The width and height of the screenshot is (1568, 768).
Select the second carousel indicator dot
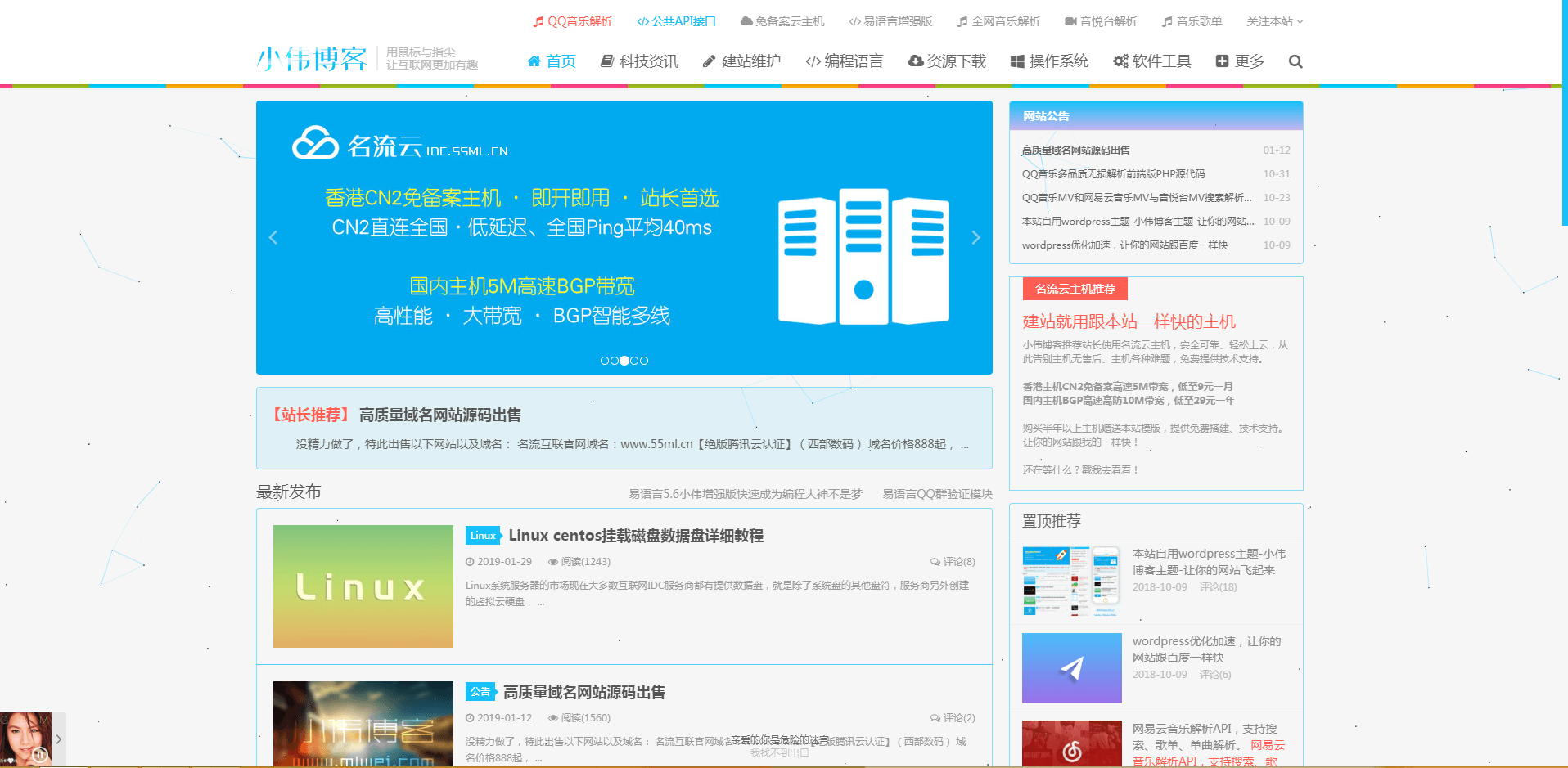tap(615, 361)
